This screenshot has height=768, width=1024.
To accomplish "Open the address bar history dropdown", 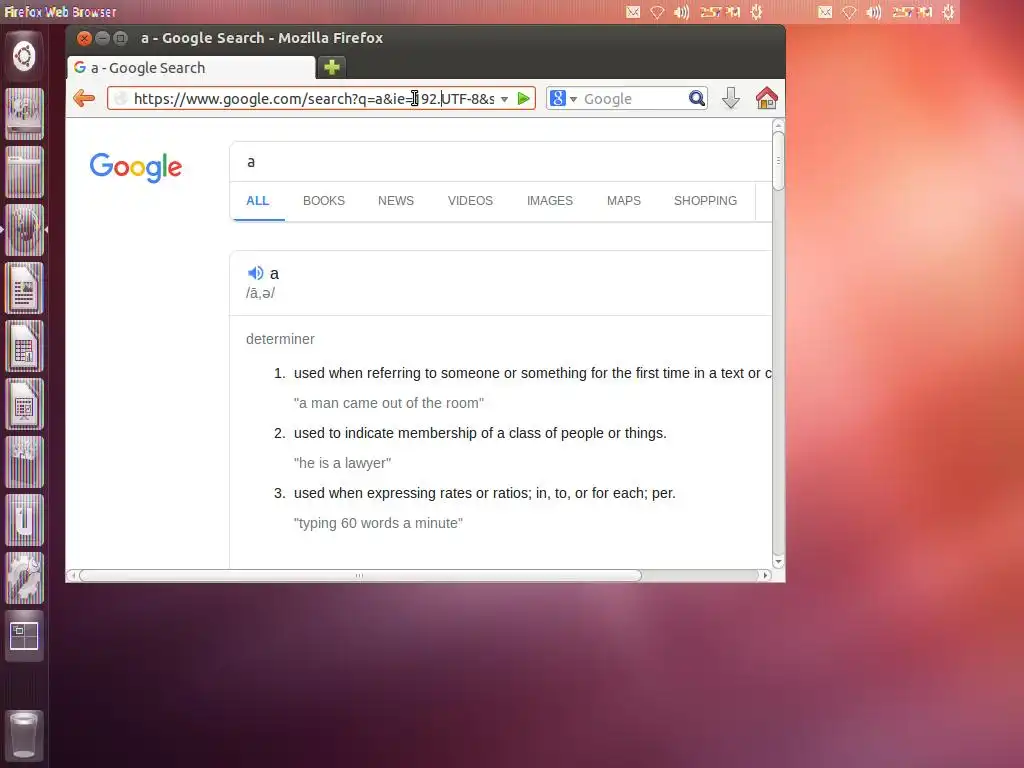I will [504, 99].
